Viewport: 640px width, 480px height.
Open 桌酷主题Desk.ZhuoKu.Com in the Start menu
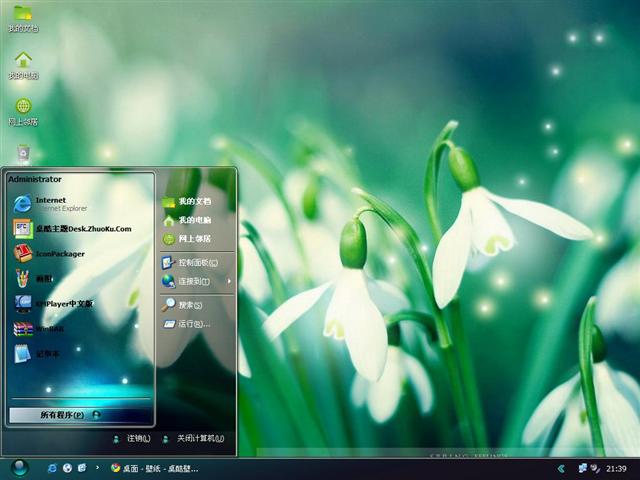[72, 229]
